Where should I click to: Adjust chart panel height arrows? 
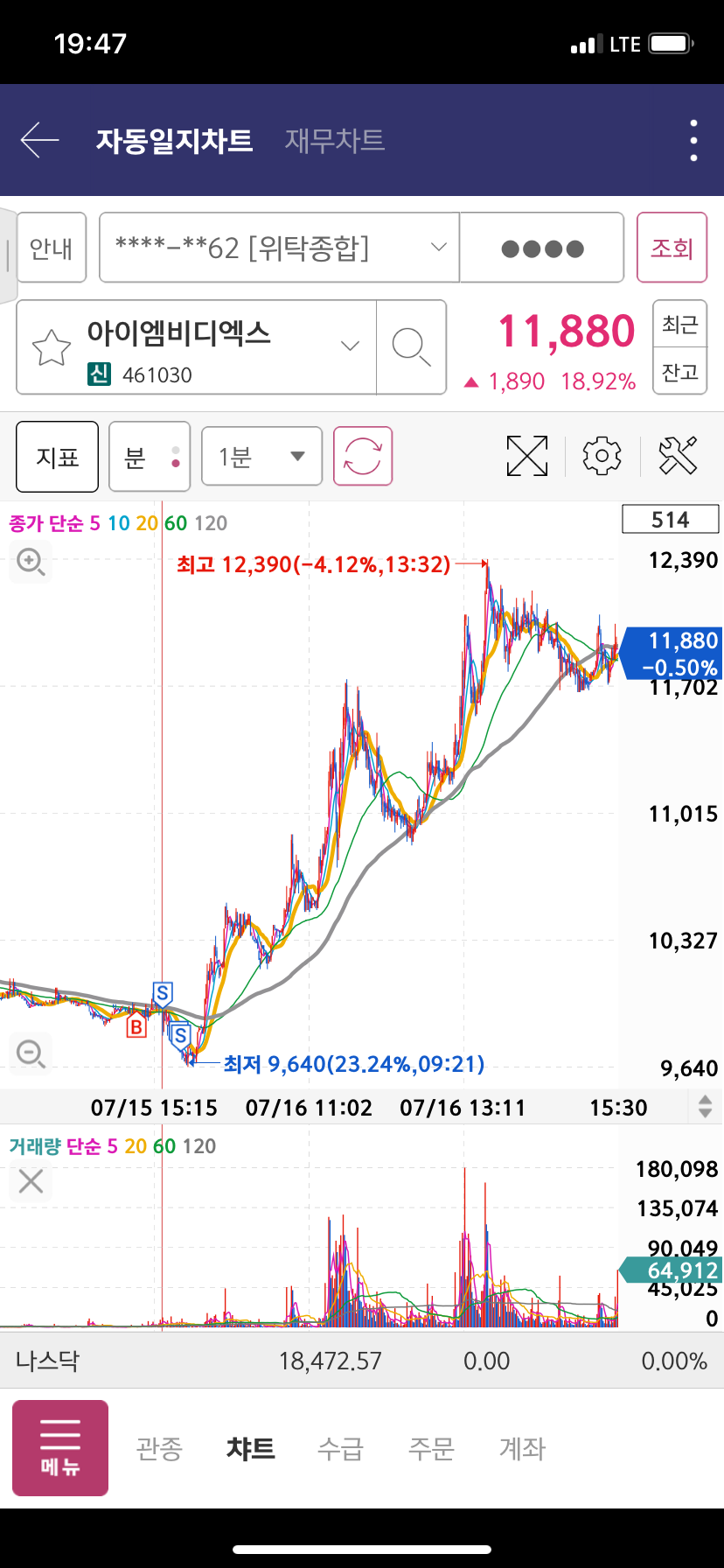[x=705, y=1107]
